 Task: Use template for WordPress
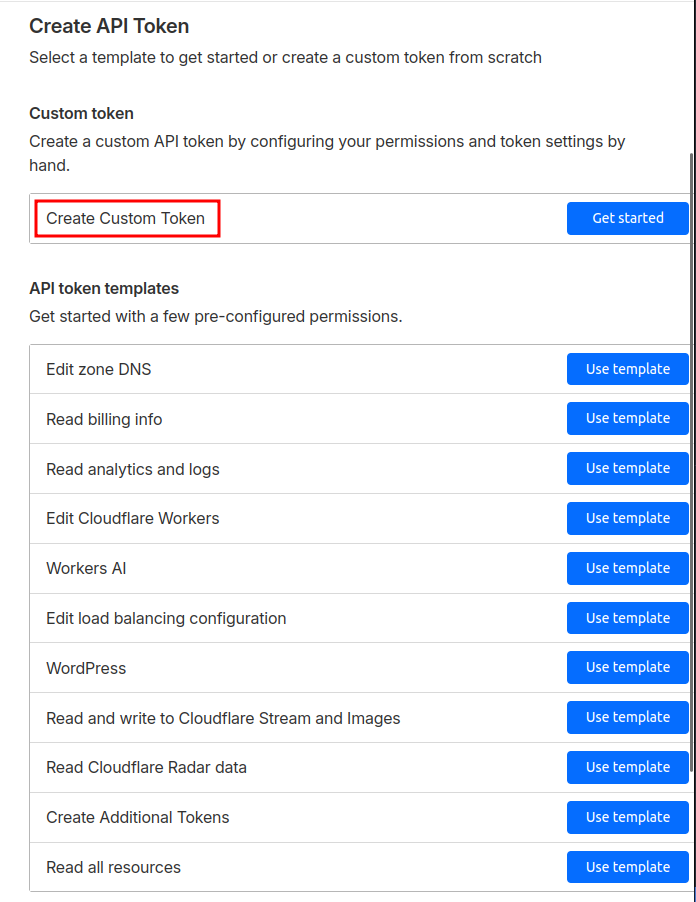point(627,667)
